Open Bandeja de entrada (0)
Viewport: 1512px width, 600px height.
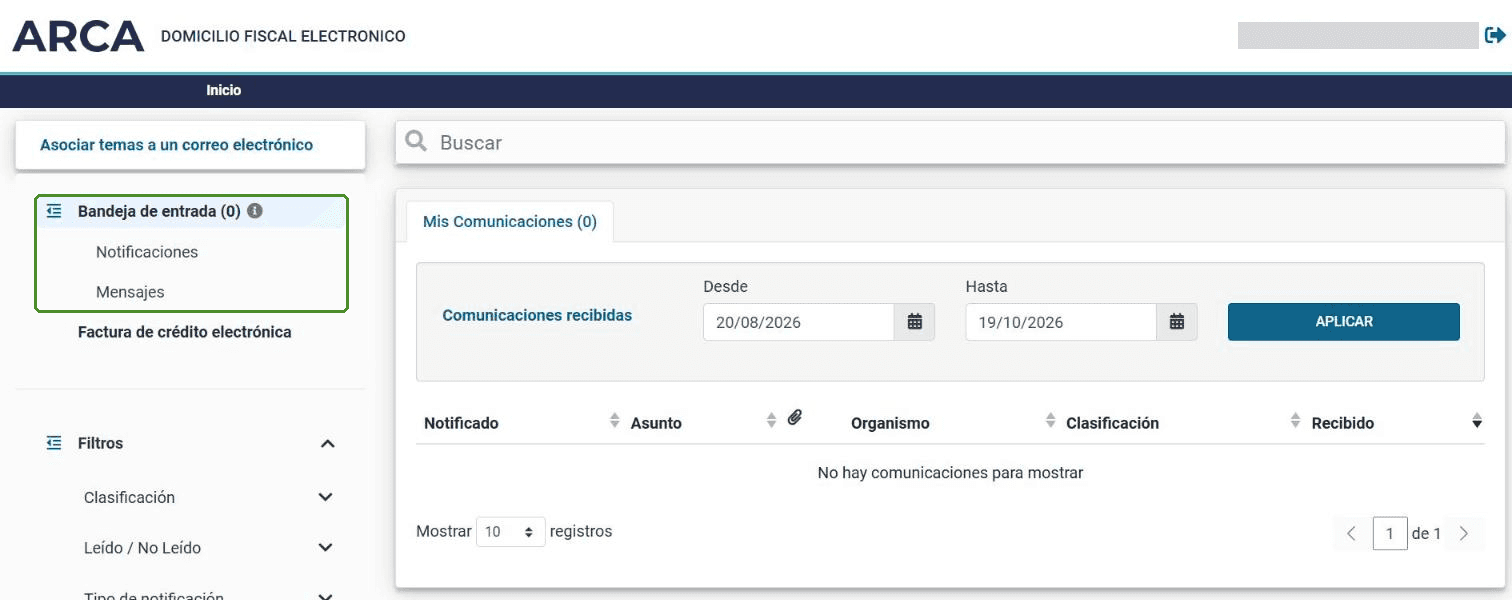pyautogui.click(x=159, y=211)
